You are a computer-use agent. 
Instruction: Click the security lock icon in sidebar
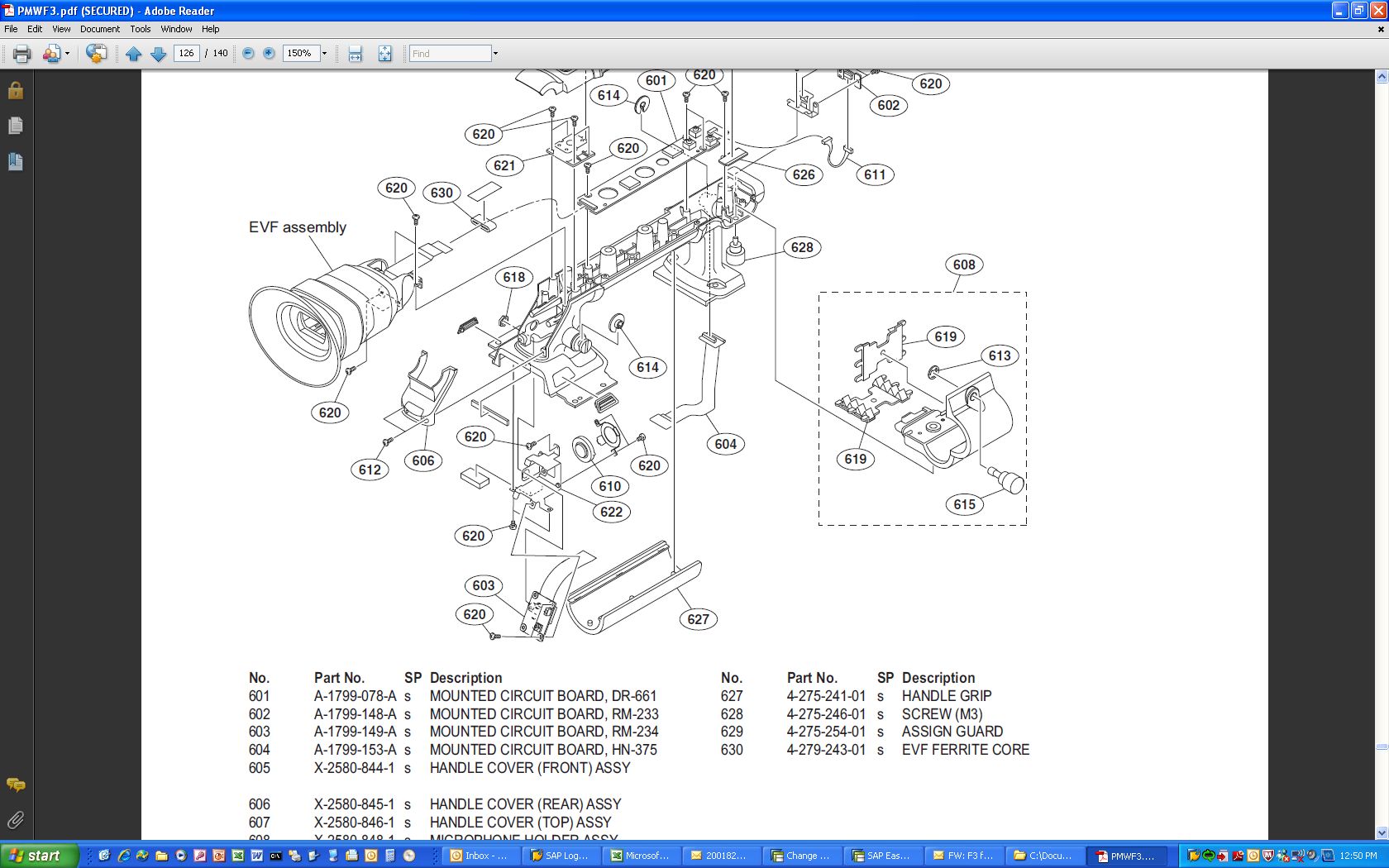tap(16, 90)
